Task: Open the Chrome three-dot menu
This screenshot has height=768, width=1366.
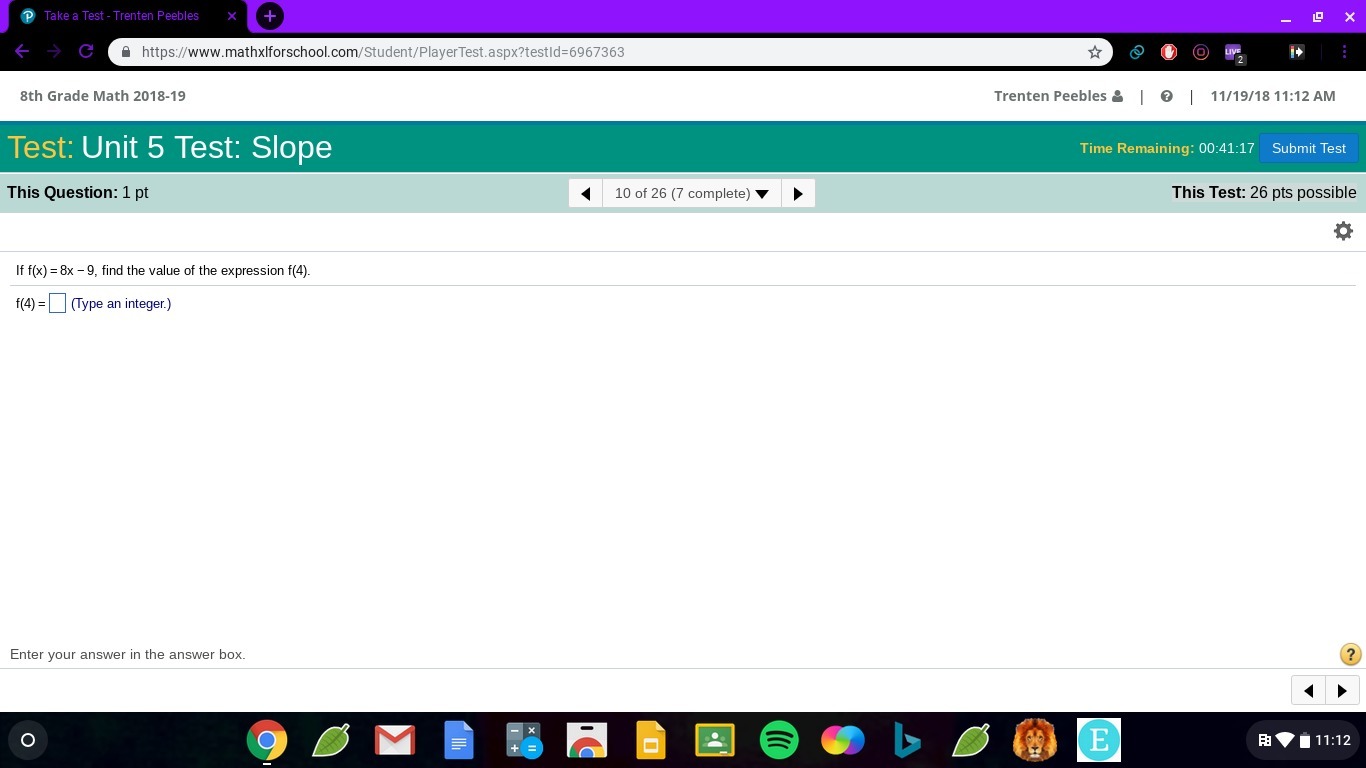Action: tap(1343, 52)
